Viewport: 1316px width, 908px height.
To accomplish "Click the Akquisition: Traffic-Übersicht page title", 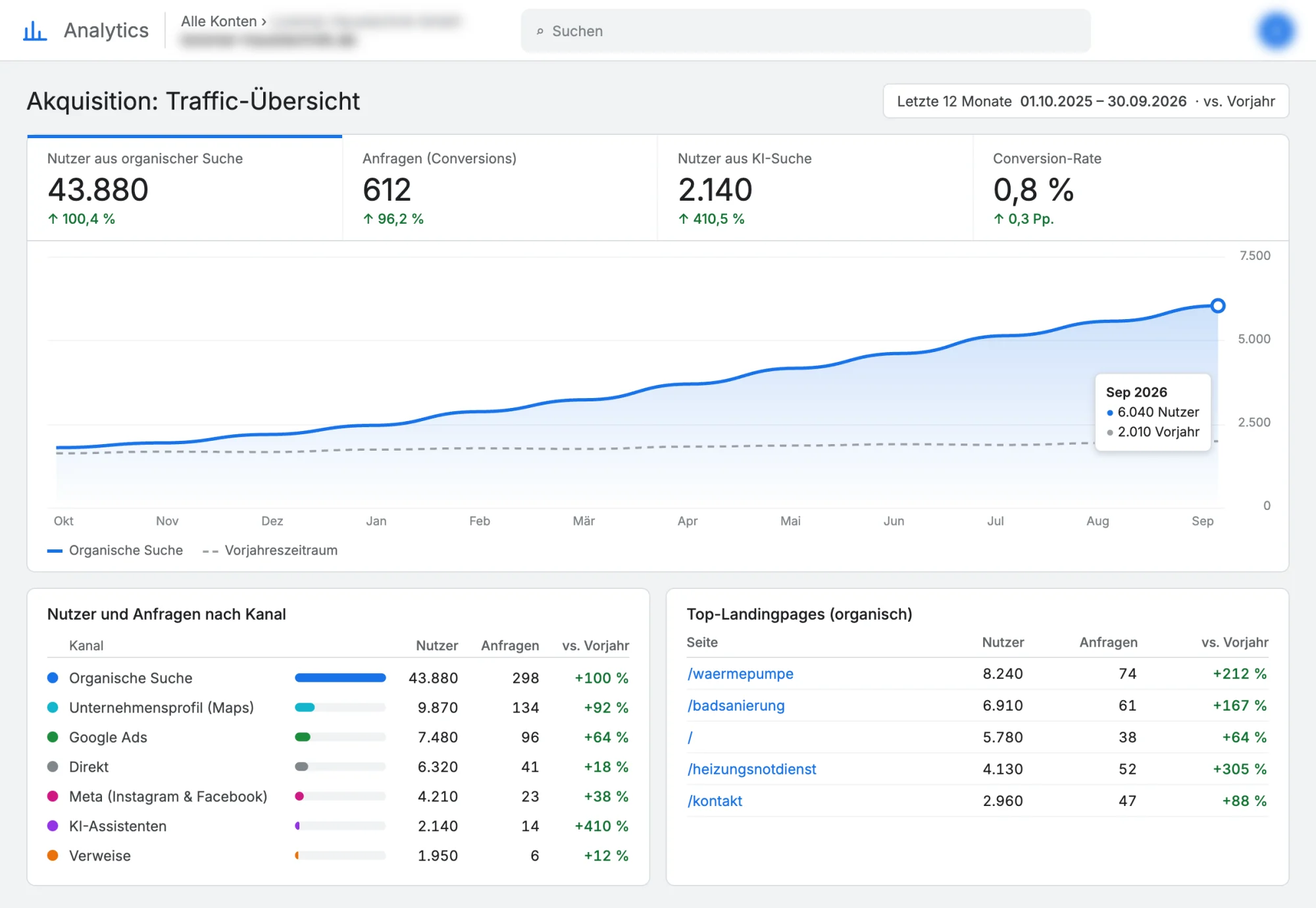I will (x=193, y=101).
